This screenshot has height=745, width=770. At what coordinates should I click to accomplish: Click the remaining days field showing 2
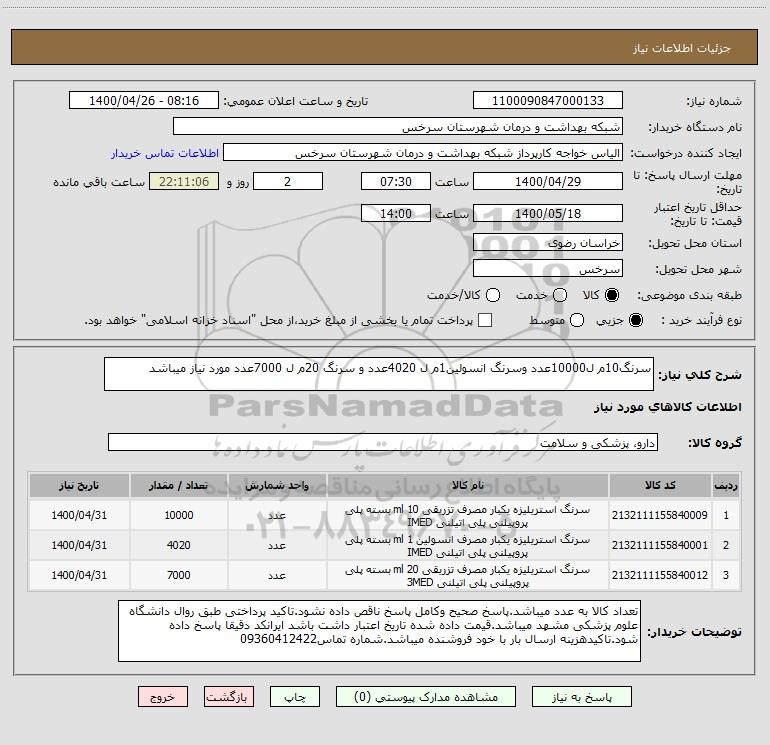tap(288, 181)
